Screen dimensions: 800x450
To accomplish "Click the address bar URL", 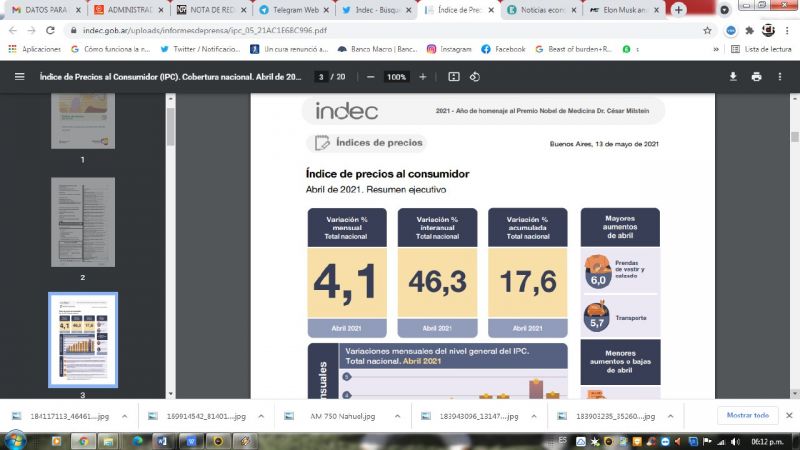I will pyautogui.click(x=205, y=31).
